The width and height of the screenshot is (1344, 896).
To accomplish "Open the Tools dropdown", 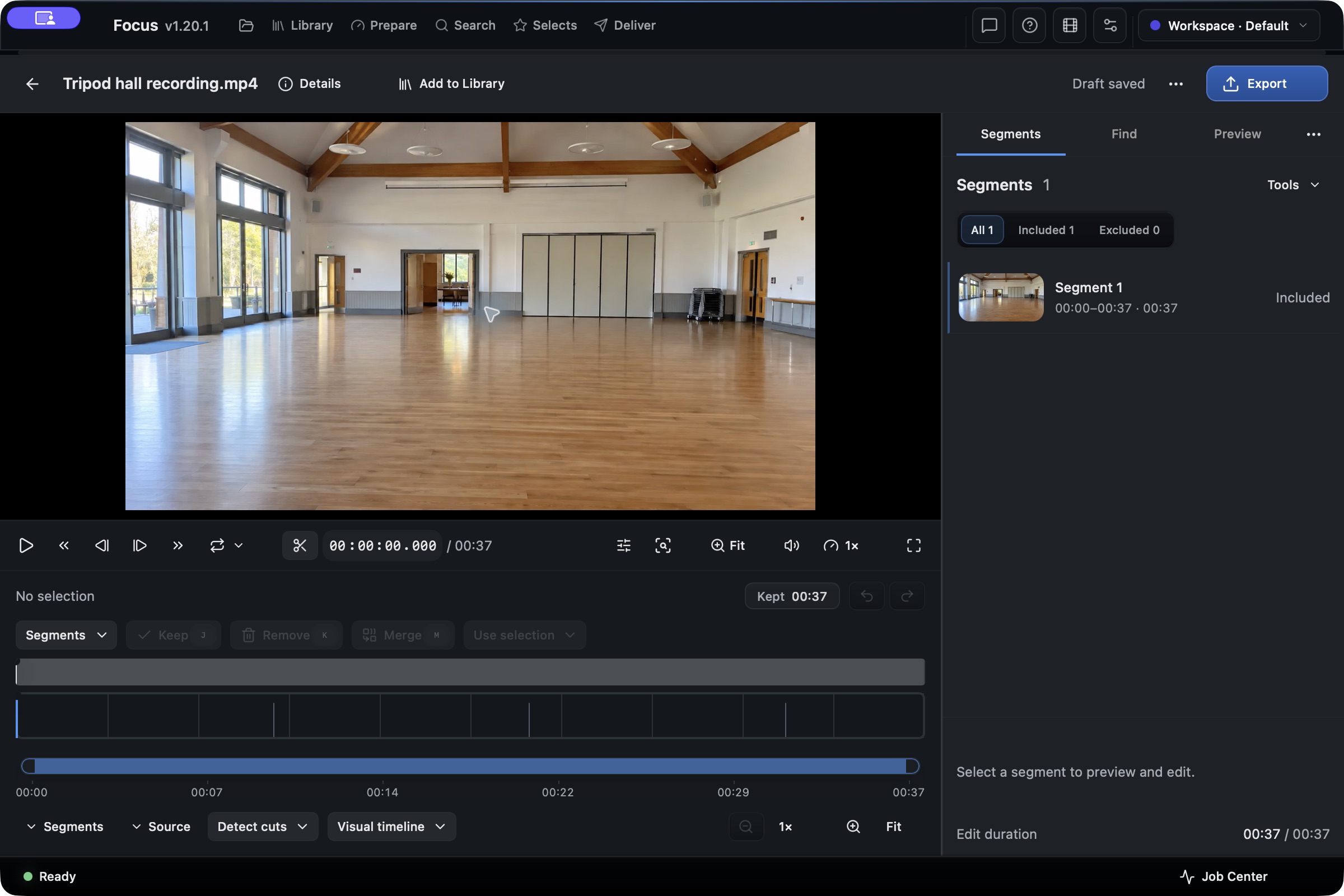I will click(x=1294, y=185).
